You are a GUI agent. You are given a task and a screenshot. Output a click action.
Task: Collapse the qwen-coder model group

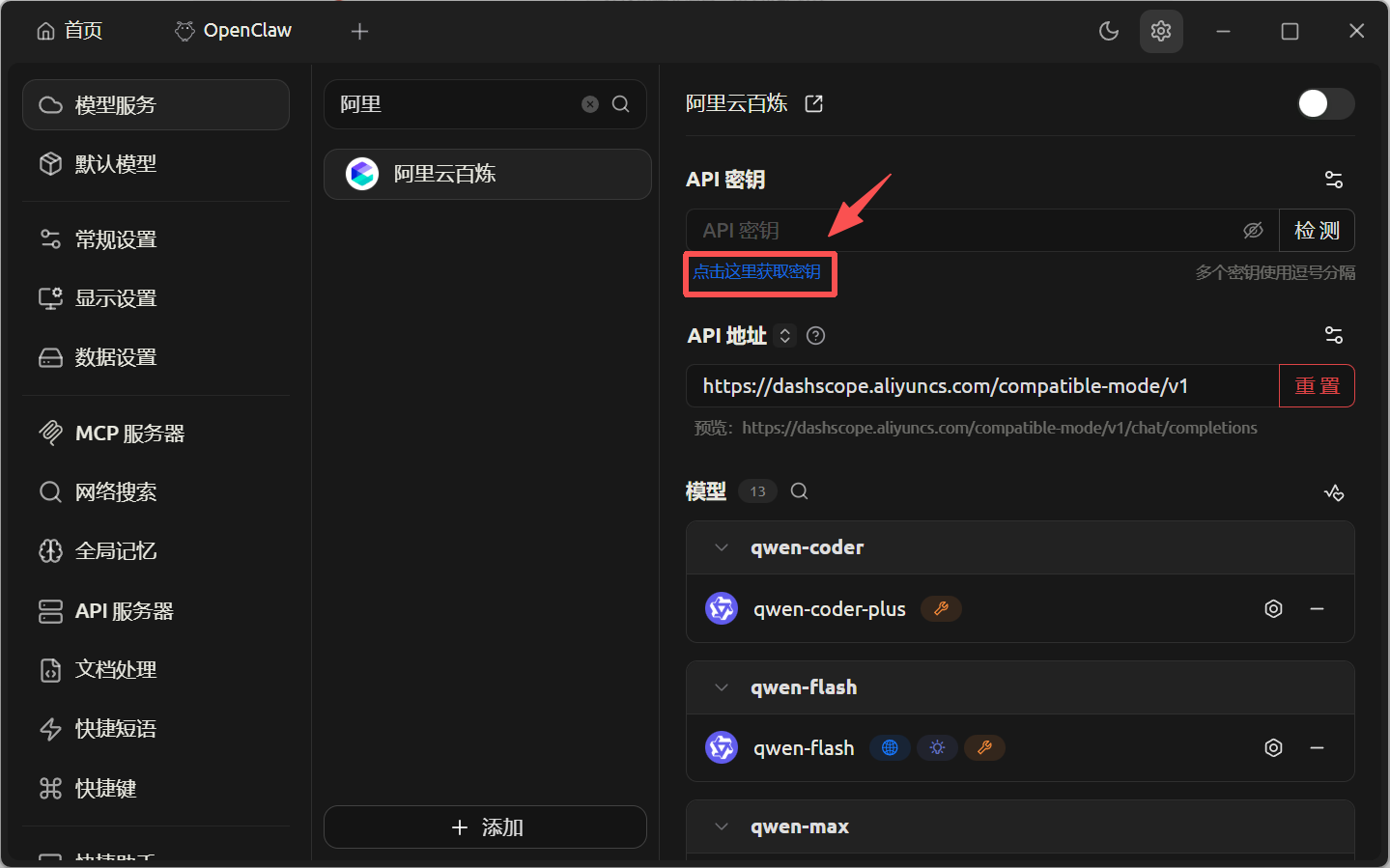coord(722,547)
